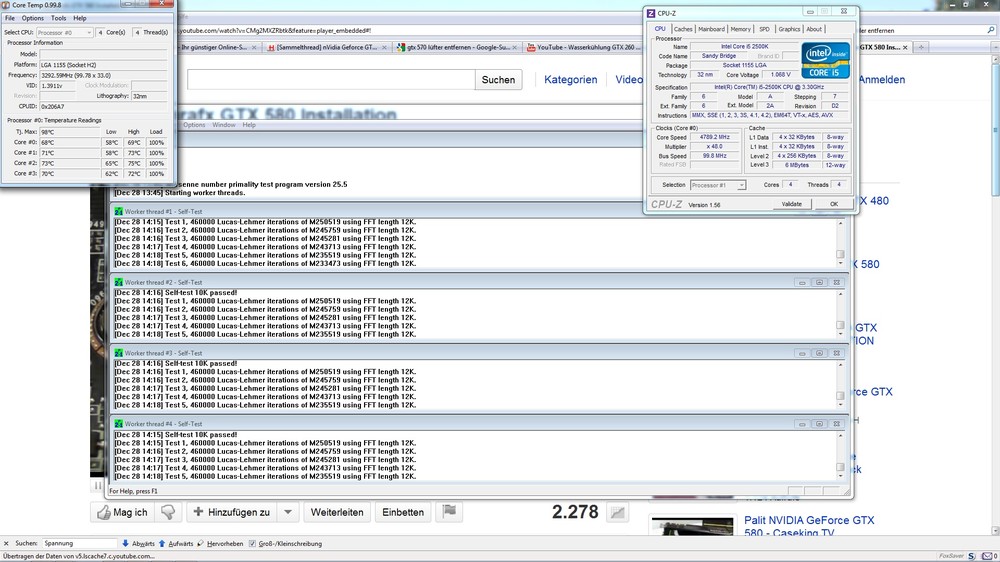Open the Help menu in Core Temp
Viewport: 1000px width, 562px height.
pyautogui.click(x=79, y=18)
